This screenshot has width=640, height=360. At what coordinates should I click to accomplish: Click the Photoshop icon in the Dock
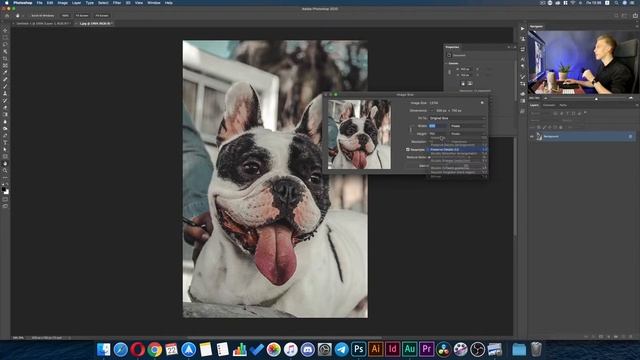358,349
